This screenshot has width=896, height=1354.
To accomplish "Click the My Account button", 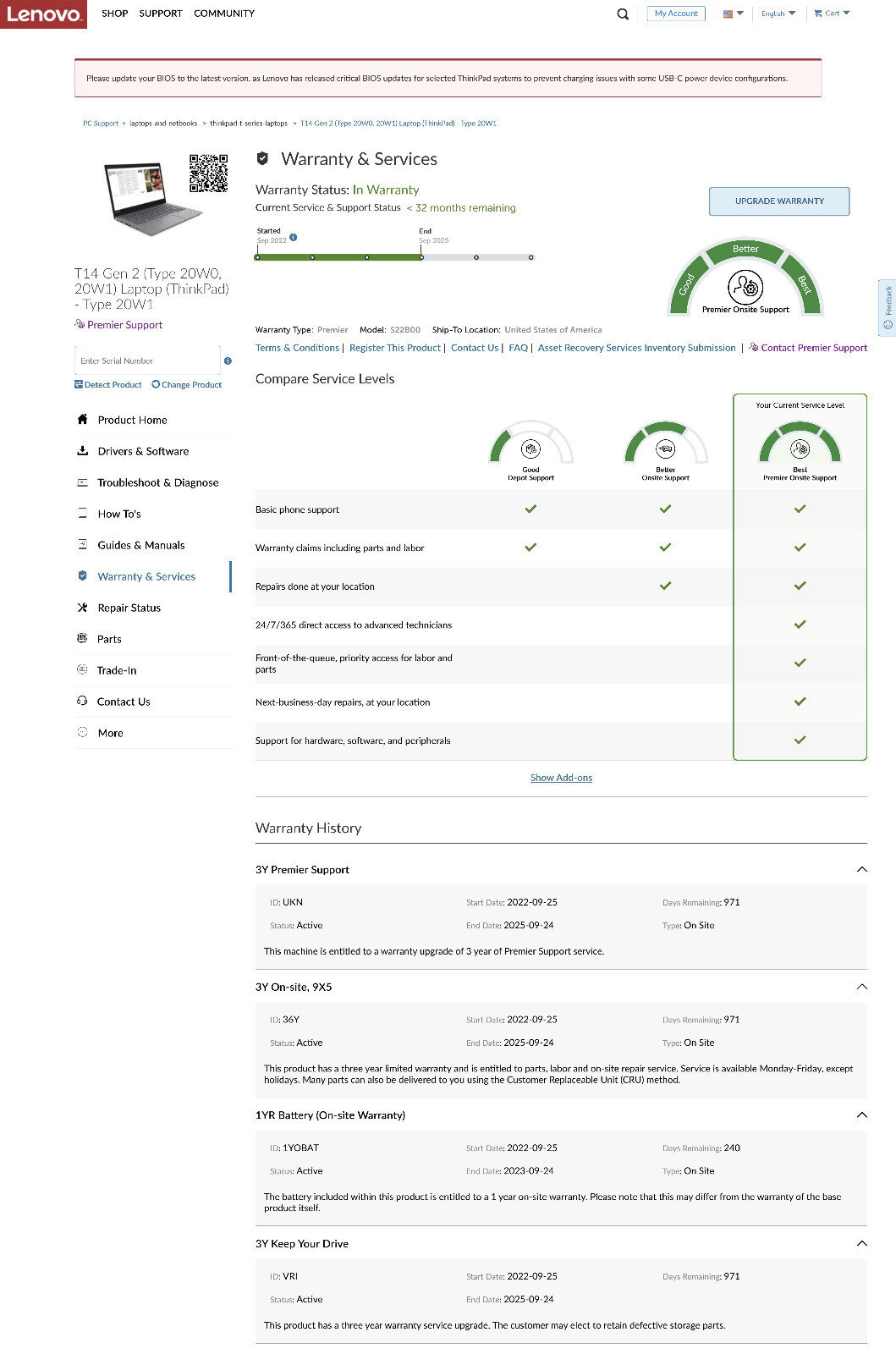I will click(x=676, y=14).
